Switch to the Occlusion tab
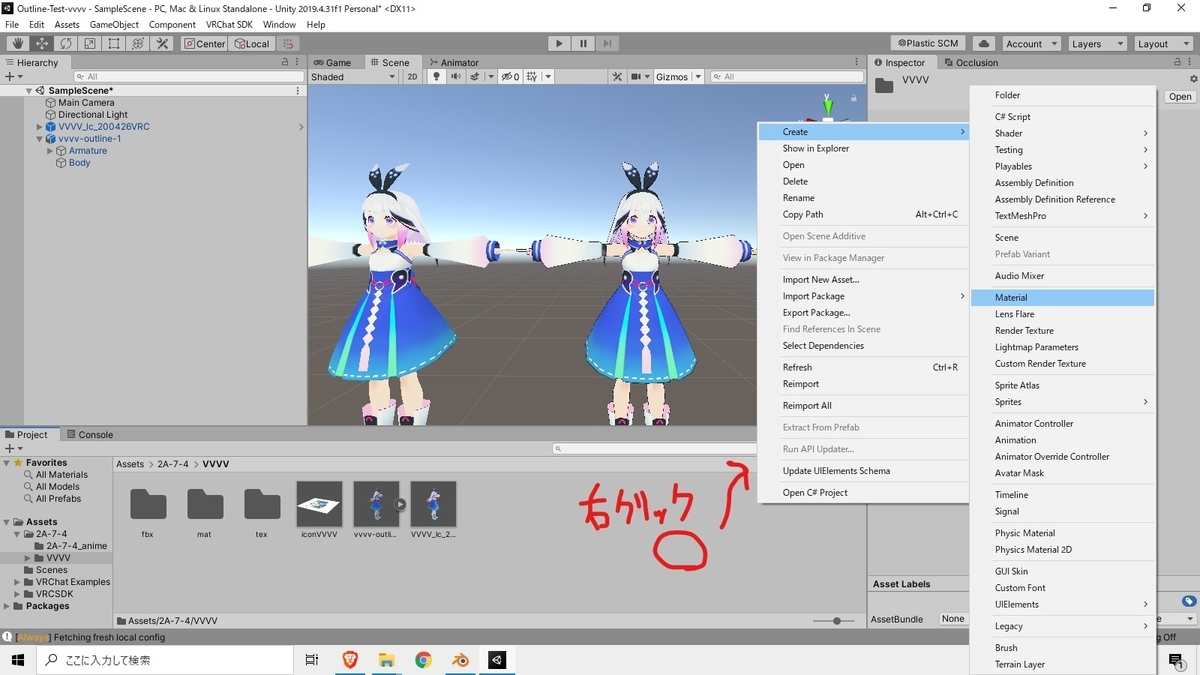This screenshot has height=675, width=1200. [970, 62]
